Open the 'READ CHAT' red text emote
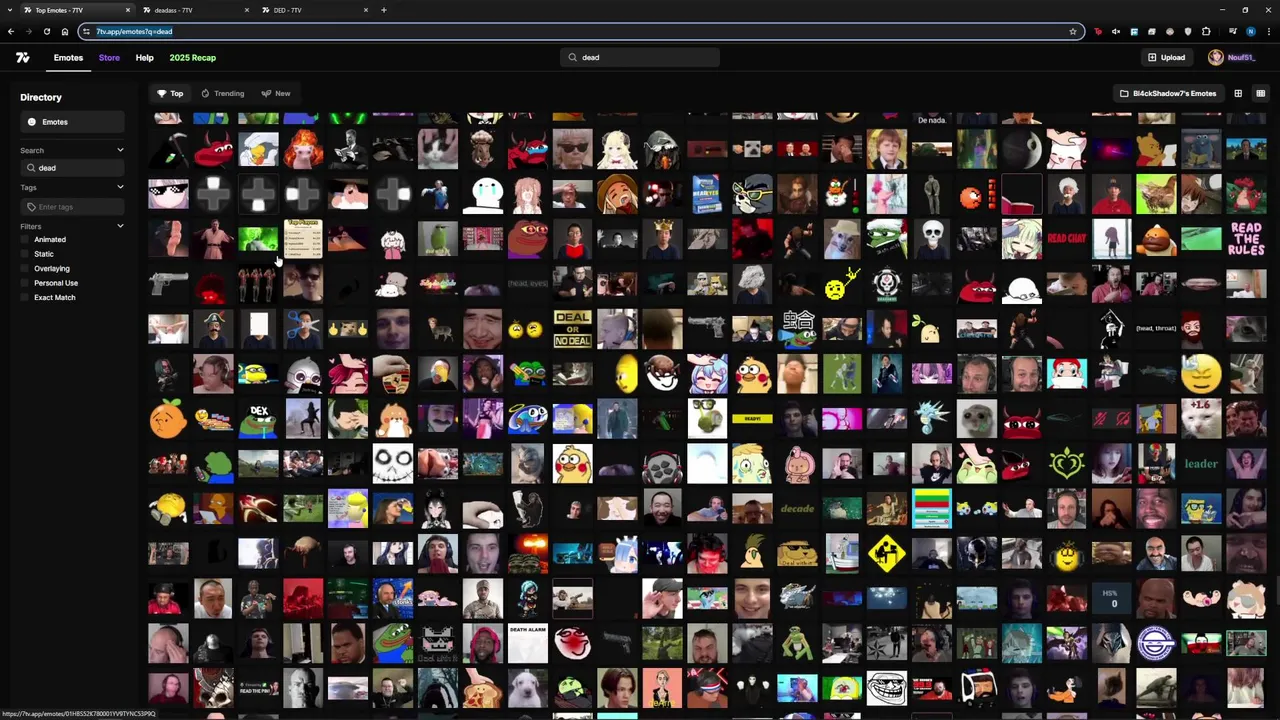 1066,239
